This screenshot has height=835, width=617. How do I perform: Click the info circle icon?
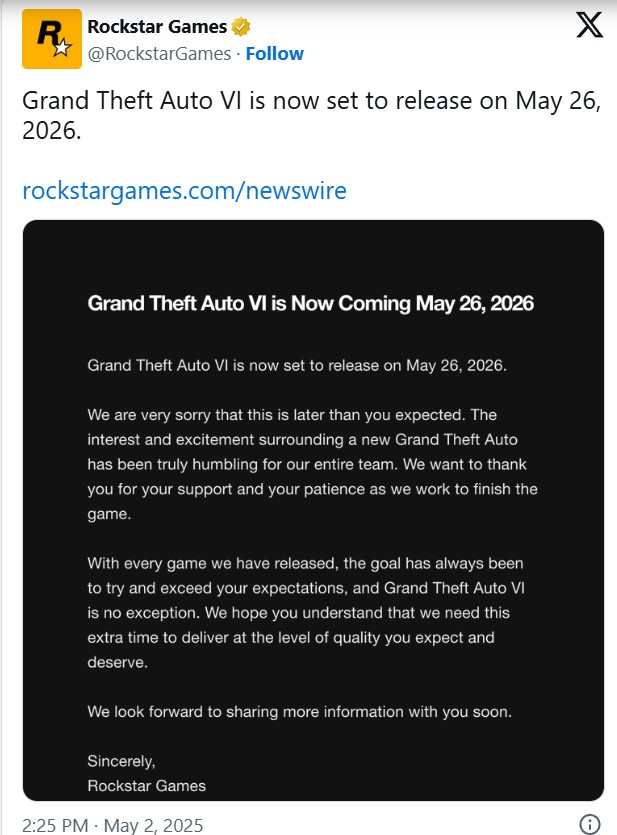pyautogui.click(x=590, y=824)
